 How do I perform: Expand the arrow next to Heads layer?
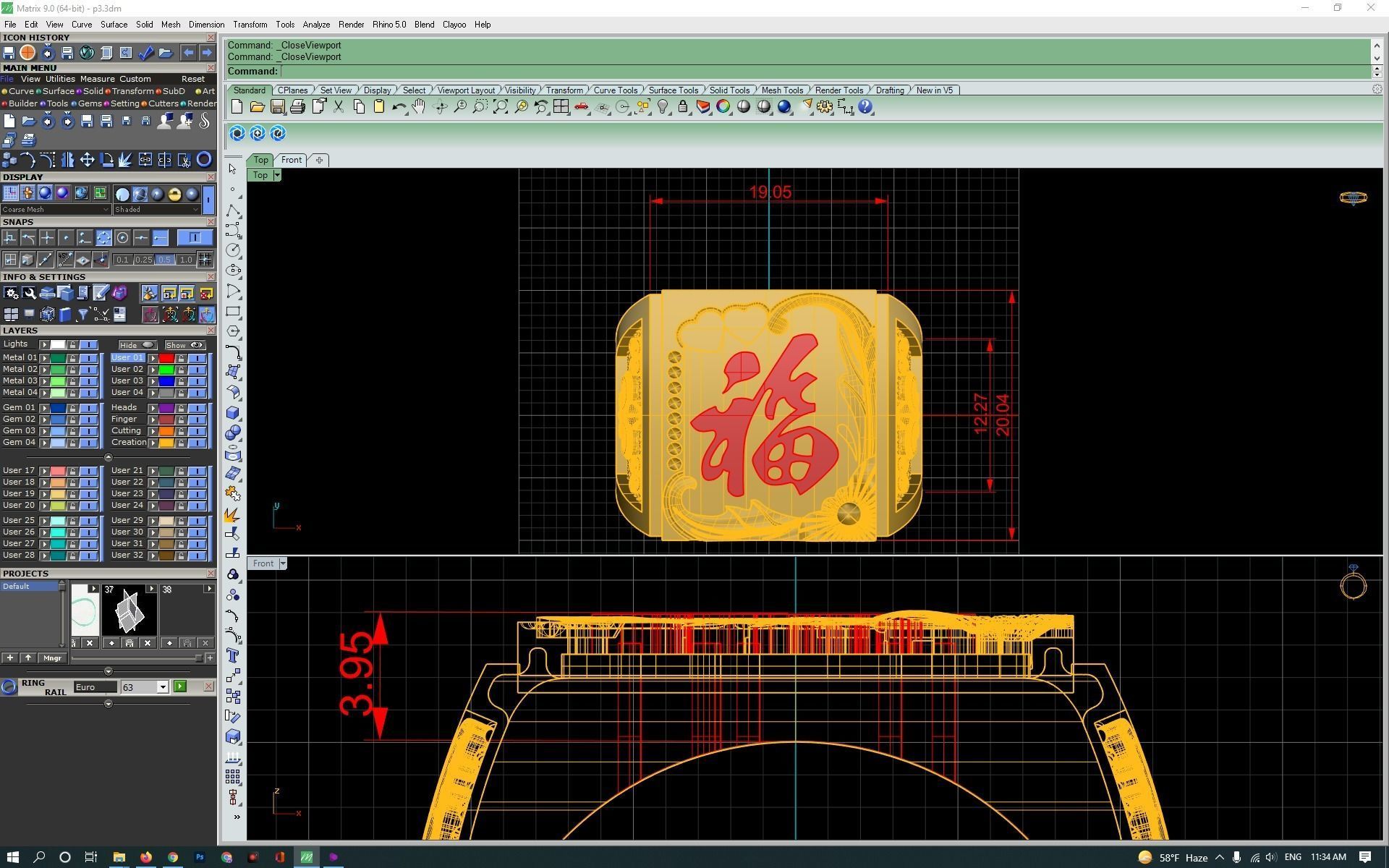(153, 408)
